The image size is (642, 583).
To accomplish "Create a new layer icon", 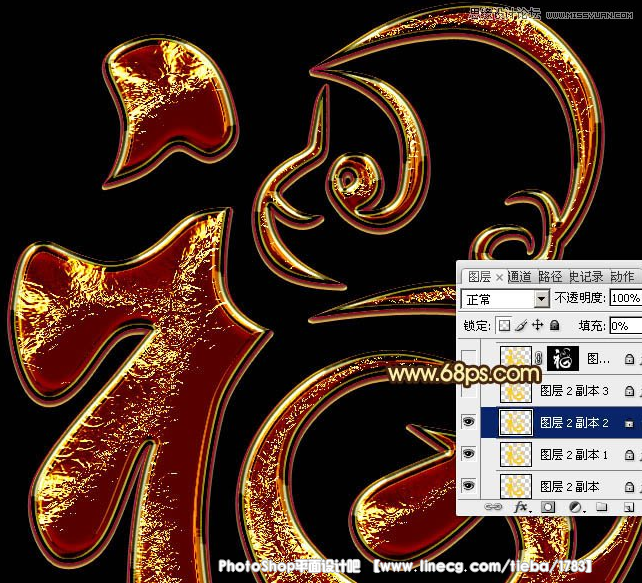I will pyautogui.click(x=628, y=507).
